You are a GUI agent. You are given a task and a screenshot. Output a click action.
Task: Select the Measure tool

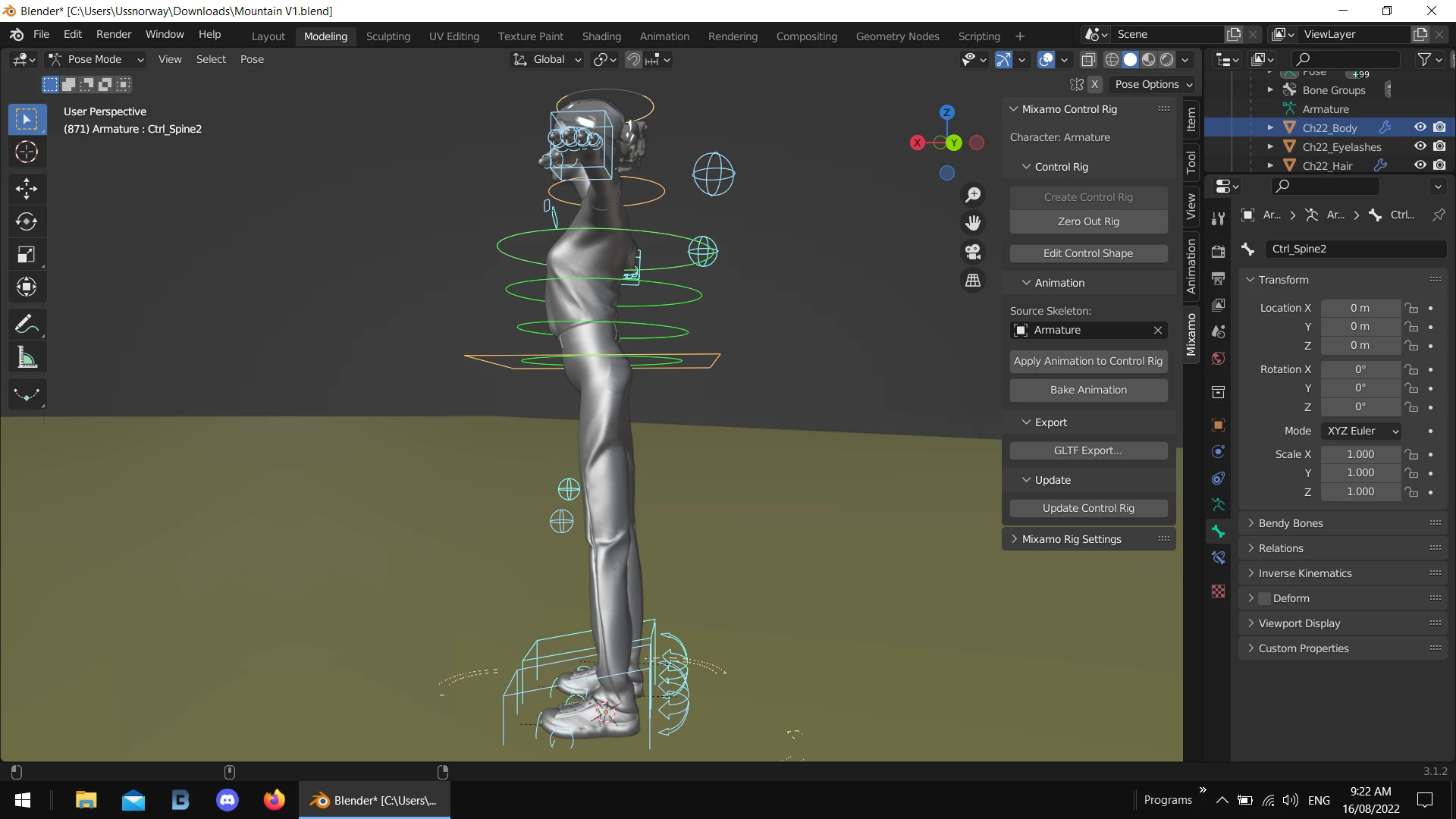pos(27,358)
